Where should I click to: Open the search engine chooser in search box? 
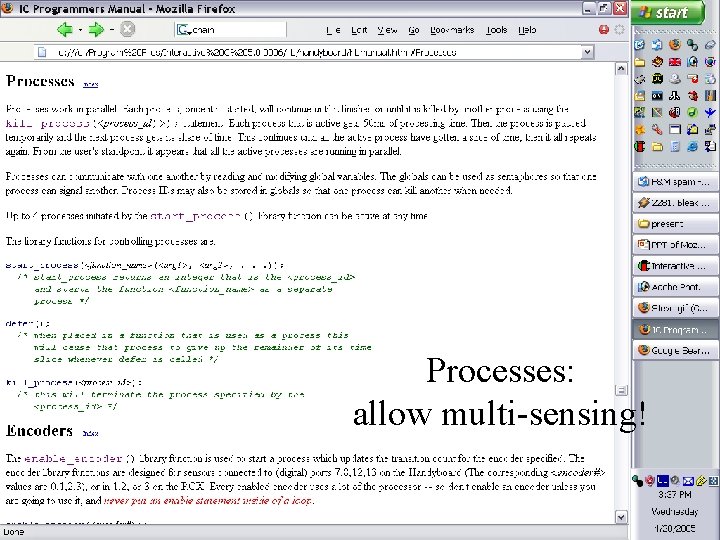[x=184, y=30]
